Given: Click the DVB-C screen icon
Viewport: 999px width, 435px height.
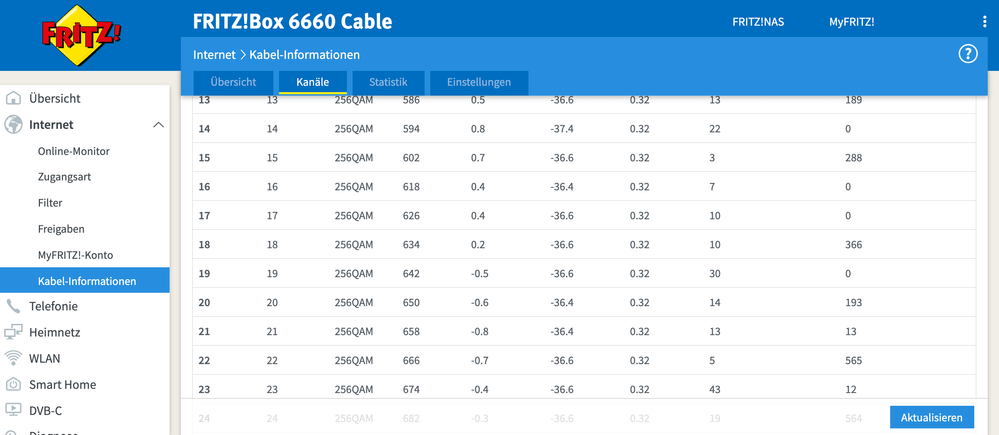Looking at the screenshot, I should point(13,411).
